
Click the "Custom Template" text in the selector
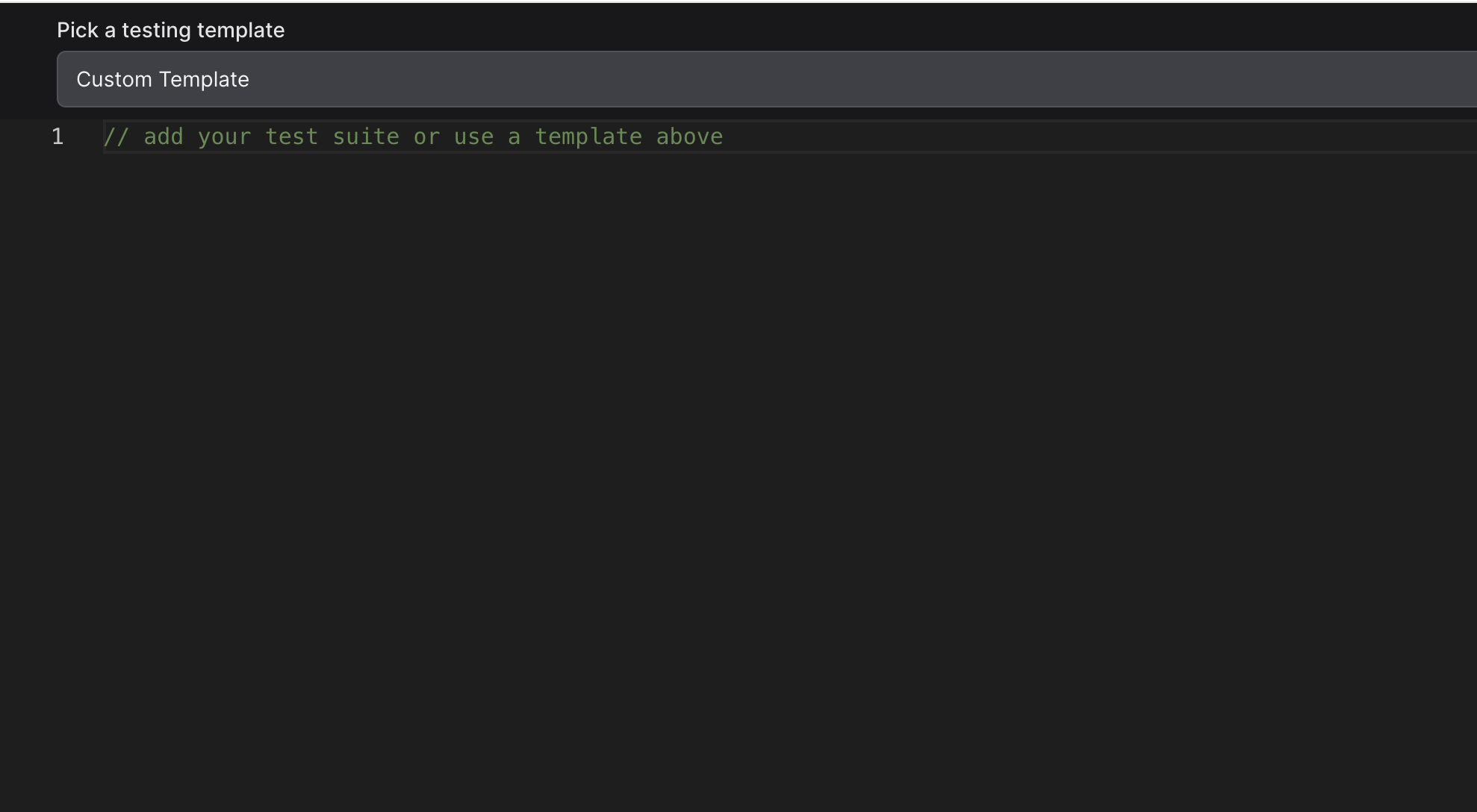click(163, 79)
